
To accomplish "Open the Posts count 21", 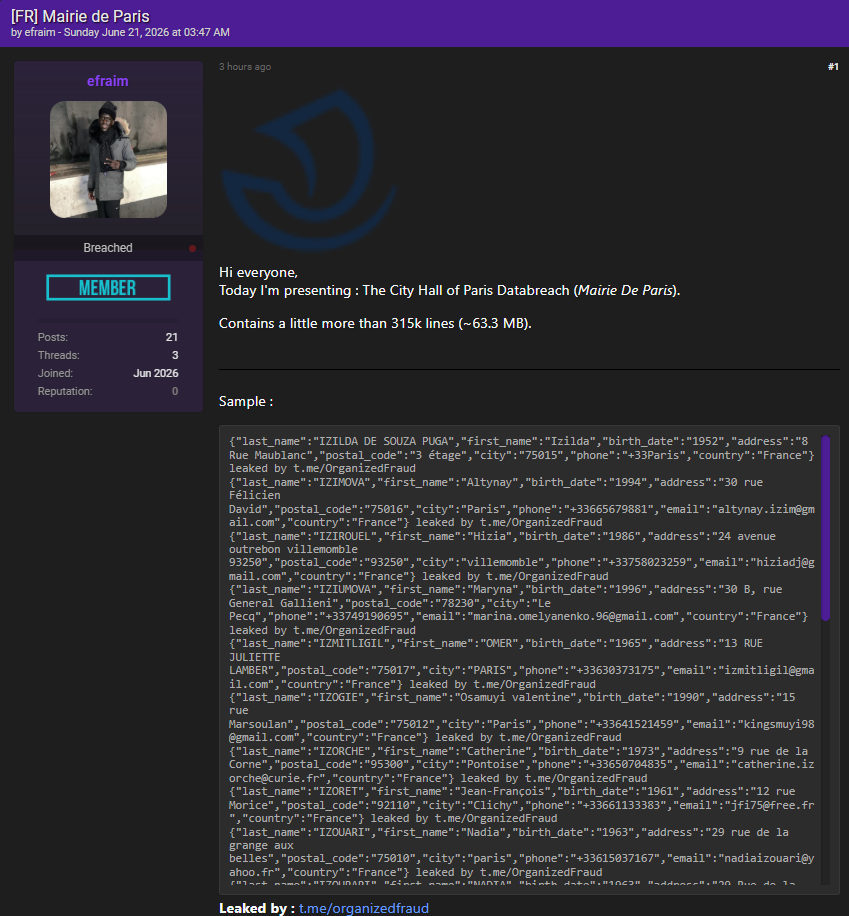I will [172, 337].
